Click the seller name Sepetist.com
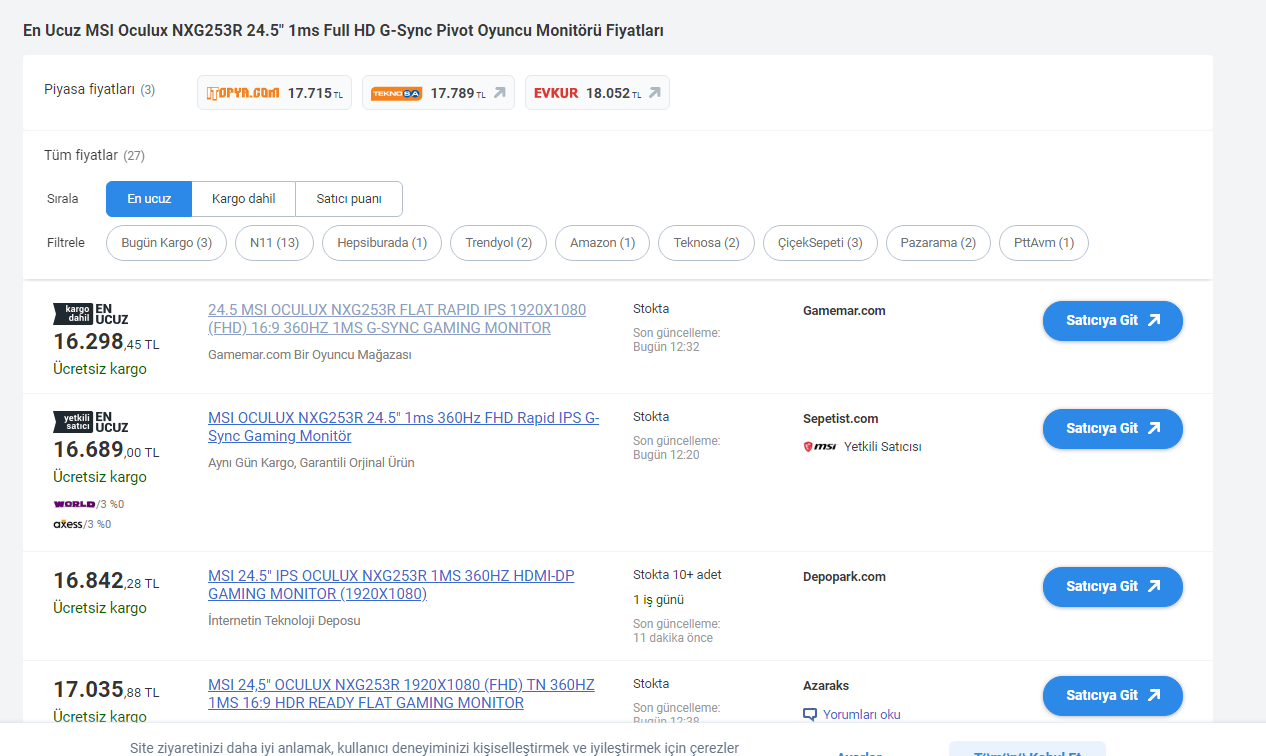The image size is (1266, 756). pos(841,419)
